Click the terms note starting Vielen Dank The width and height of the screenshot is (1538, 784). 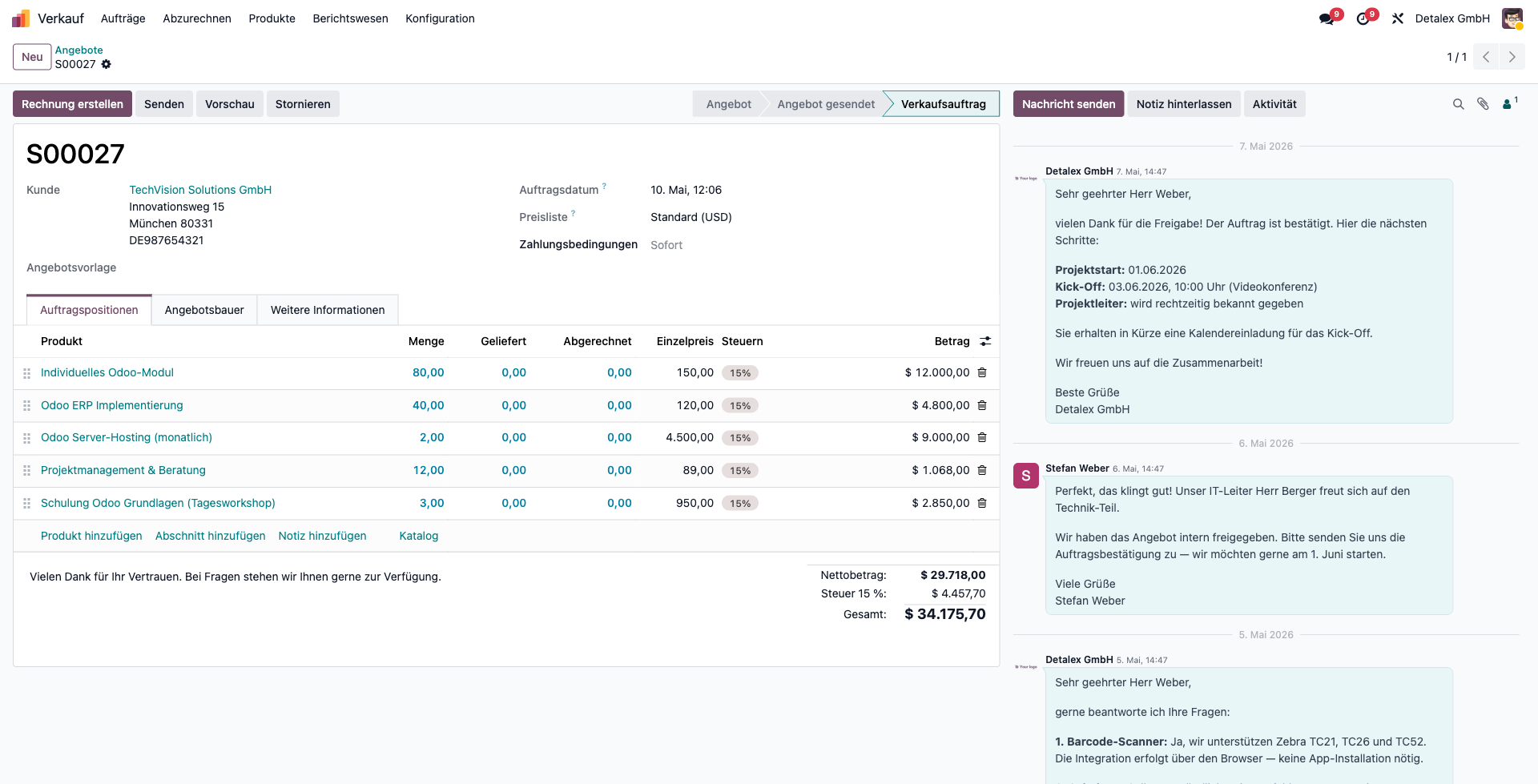(x=236, y=577)
